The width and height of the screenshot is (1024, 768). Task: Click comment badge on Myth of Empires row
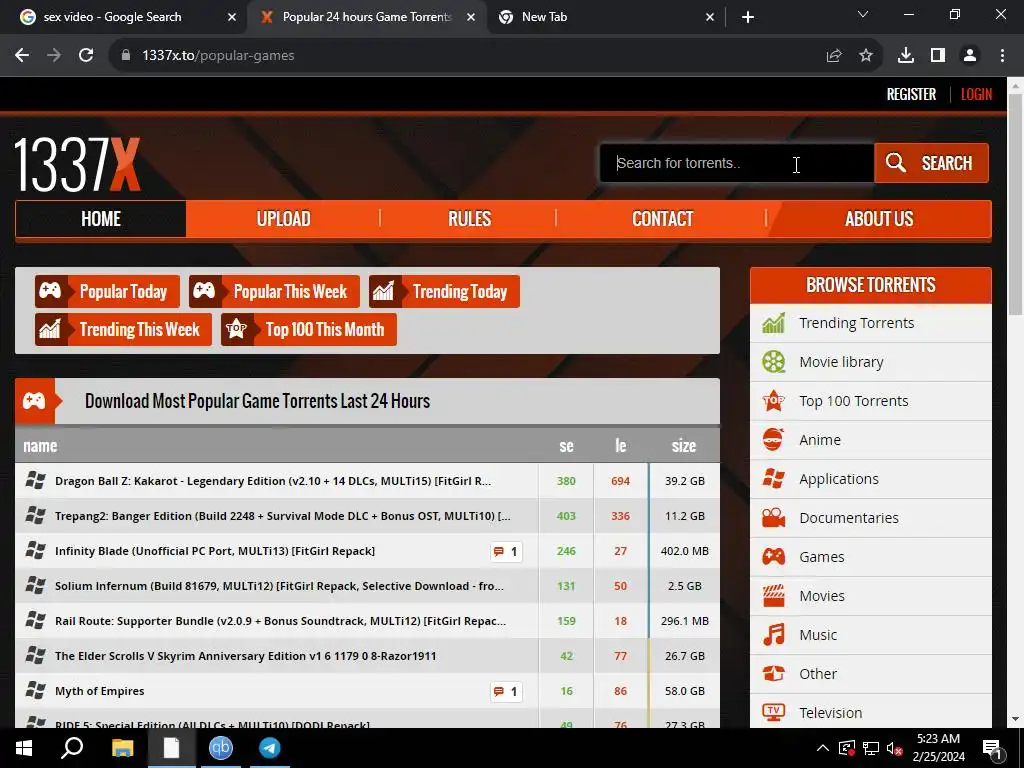point(506,692)
